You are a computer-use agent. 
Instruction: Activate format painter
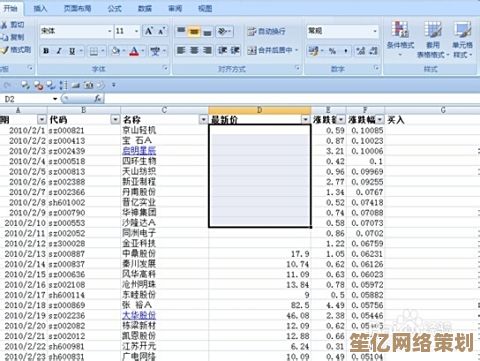[x=16, y=50]
